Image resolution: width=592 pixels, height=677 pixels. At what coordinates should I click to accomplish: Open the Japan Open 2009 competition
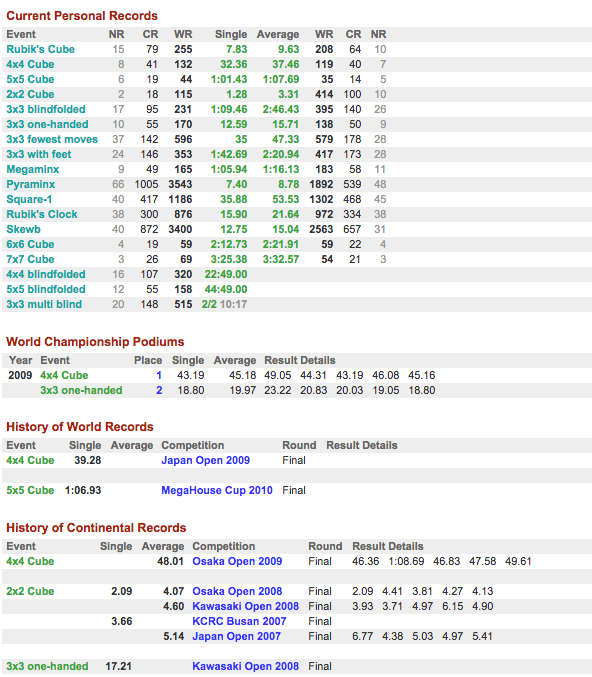pos(206,460)
